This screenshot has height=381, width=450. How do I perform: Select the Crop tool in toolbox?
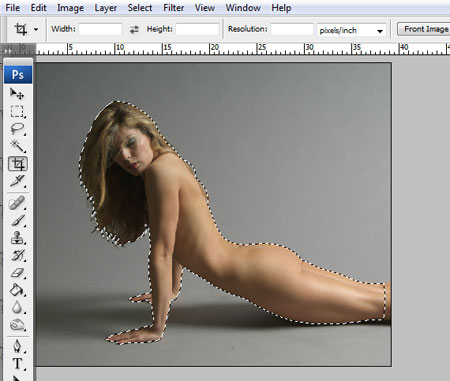click(18, 164)
